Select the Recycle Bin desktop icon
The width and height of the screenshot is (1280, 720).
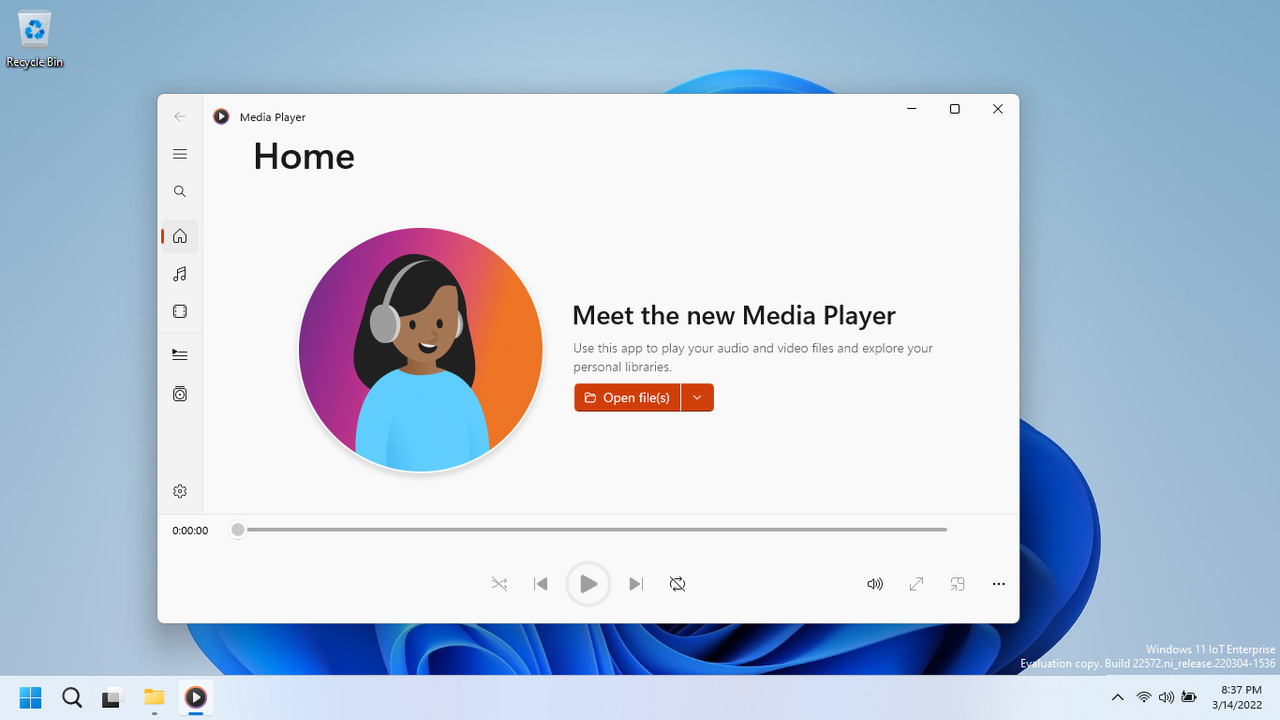(x=35, y=40)
